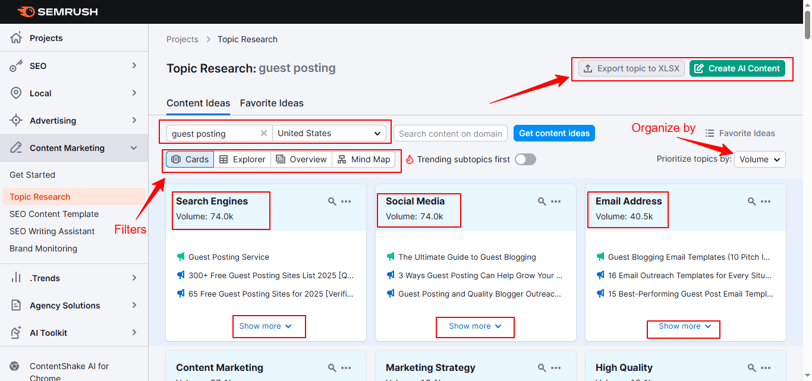Open more options on Marketing Strategy card
Screen dimensions: 812x381
click(556, 368)
